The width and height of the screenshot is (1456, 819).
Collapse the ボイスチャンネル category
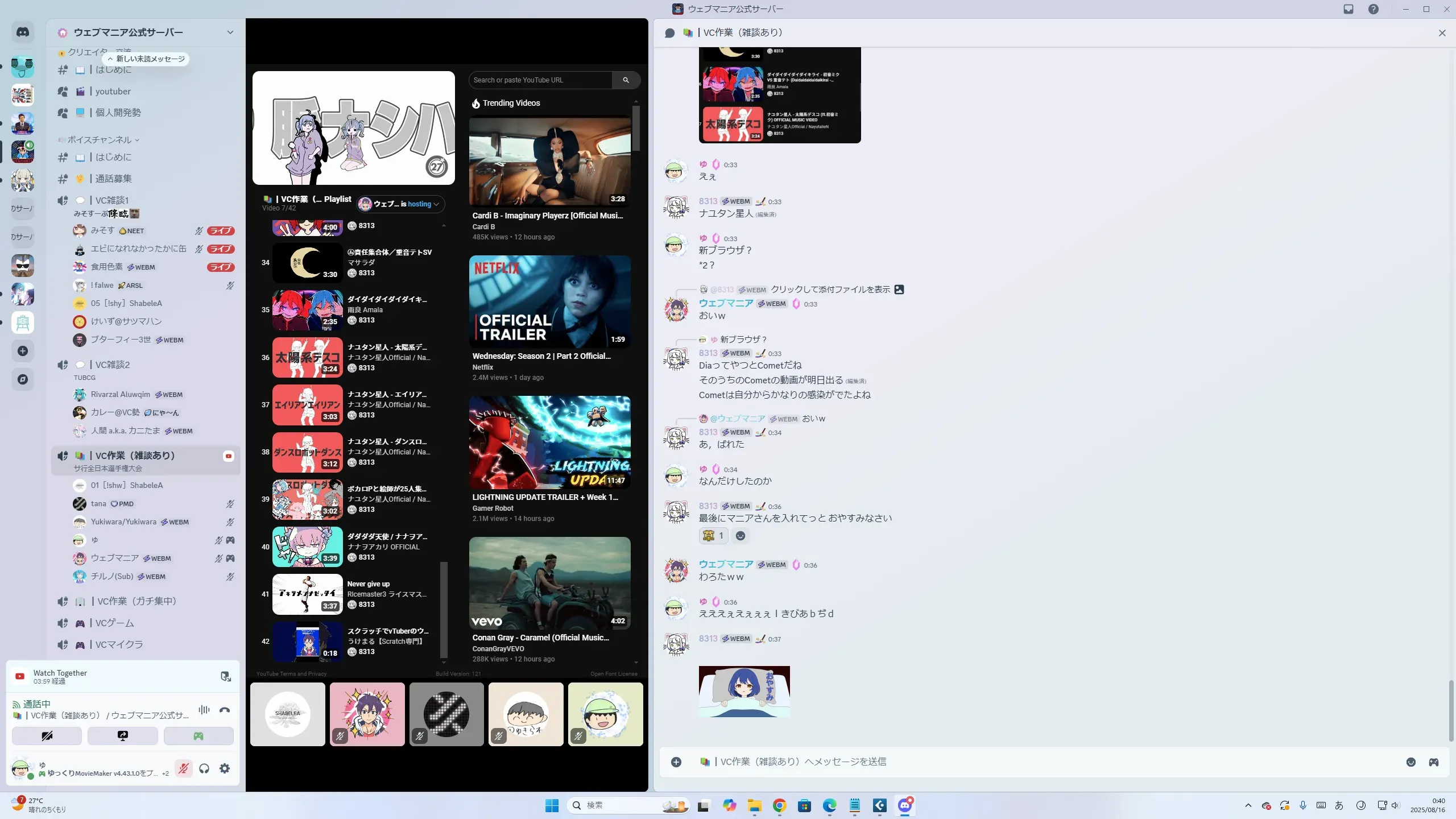pos(100,140)
